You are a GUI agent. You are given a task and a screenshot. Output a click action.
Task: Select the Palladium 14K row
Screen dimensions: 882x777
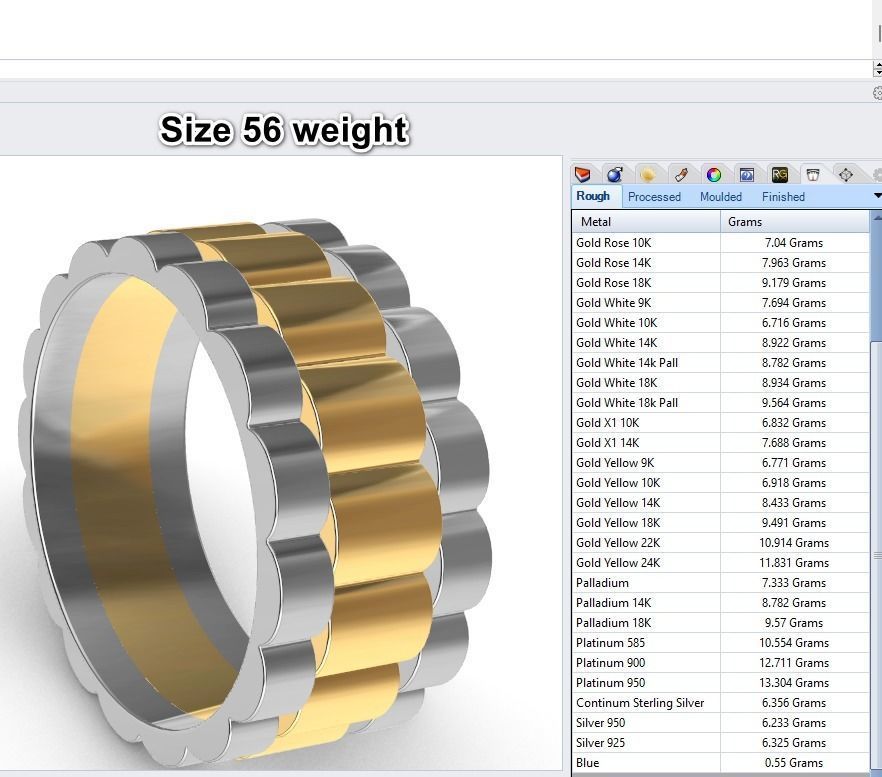[x=721, y=603]
